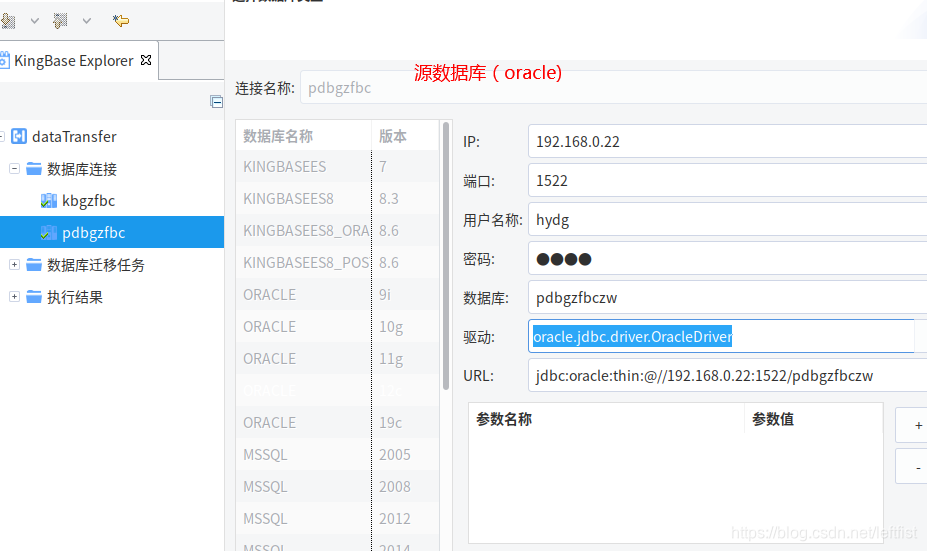
Task: Open dropdown arrow beside second toolbar icon
Action: point(87,21)
